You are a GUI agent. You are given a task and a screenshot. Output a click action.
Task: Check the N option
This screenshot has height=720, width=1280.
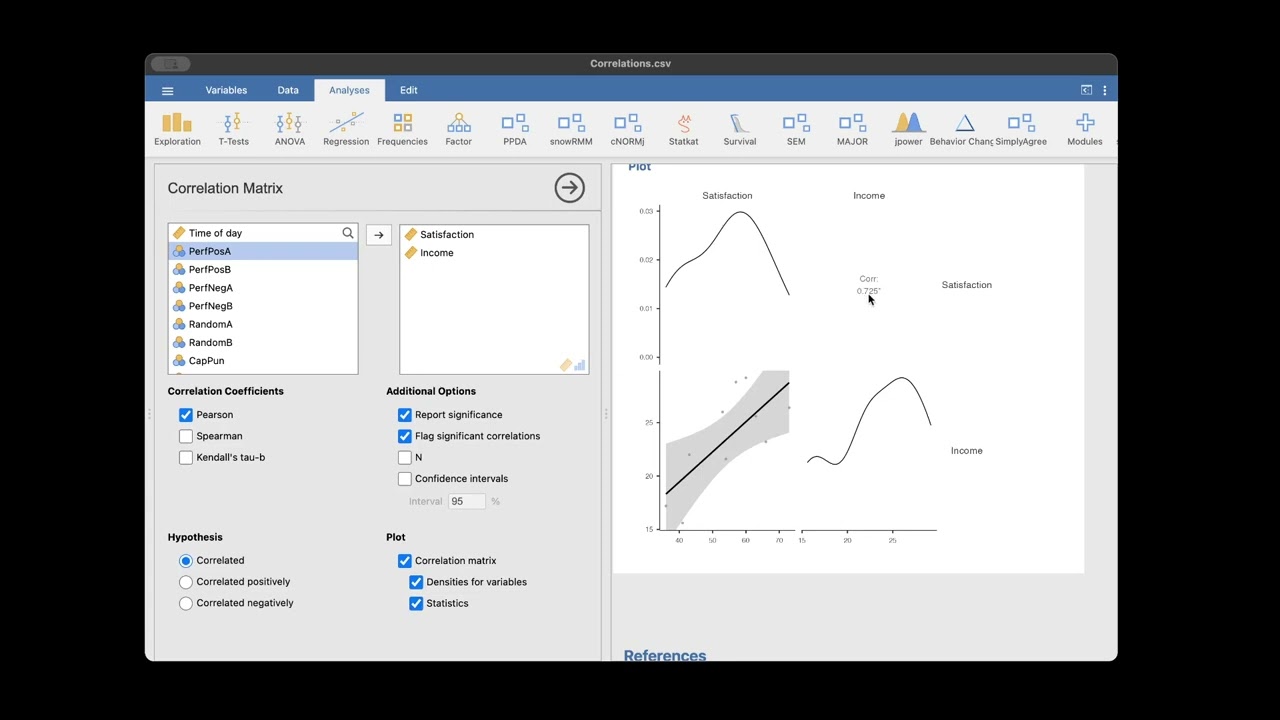pyautogui.click(x=405, y=457)
